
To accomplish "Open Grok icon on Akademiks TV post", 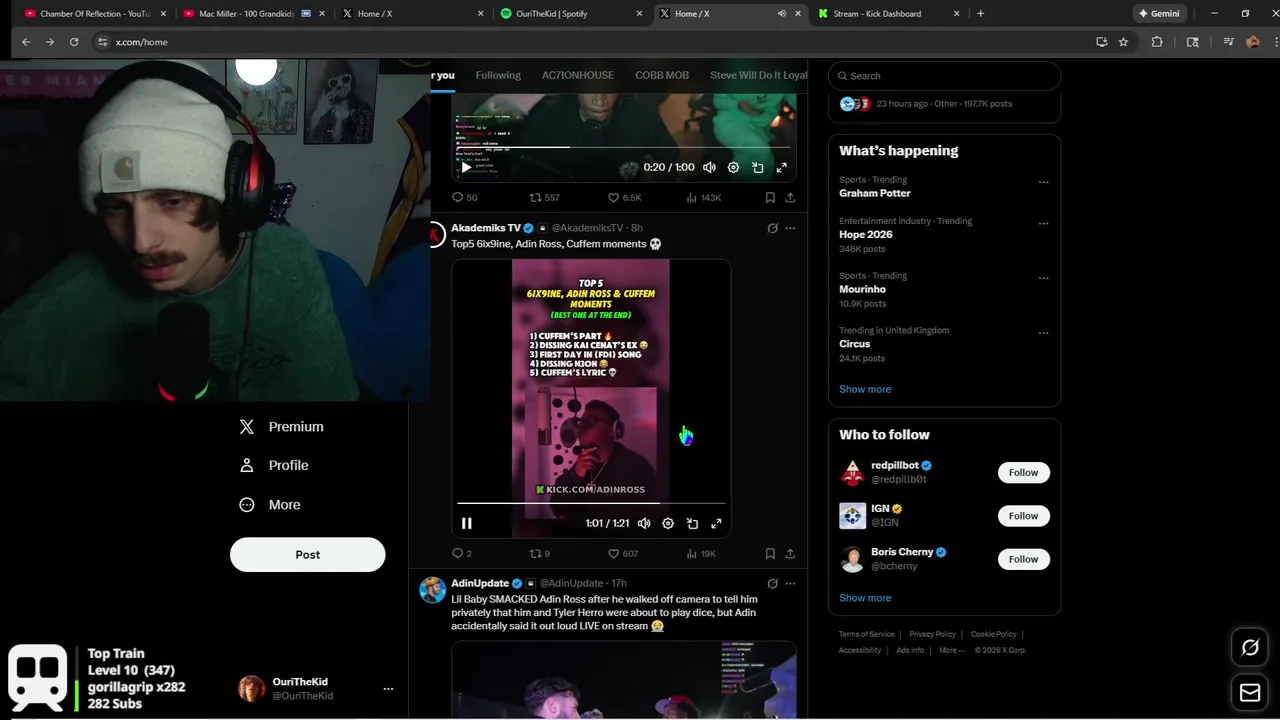I will (772, 228).
